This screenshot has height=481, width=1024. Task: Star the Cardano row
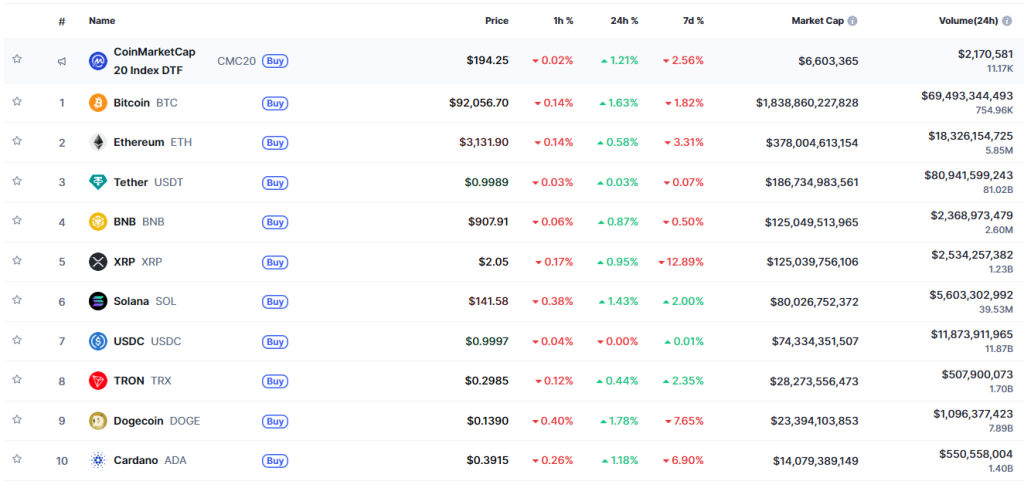click(17, 459)
